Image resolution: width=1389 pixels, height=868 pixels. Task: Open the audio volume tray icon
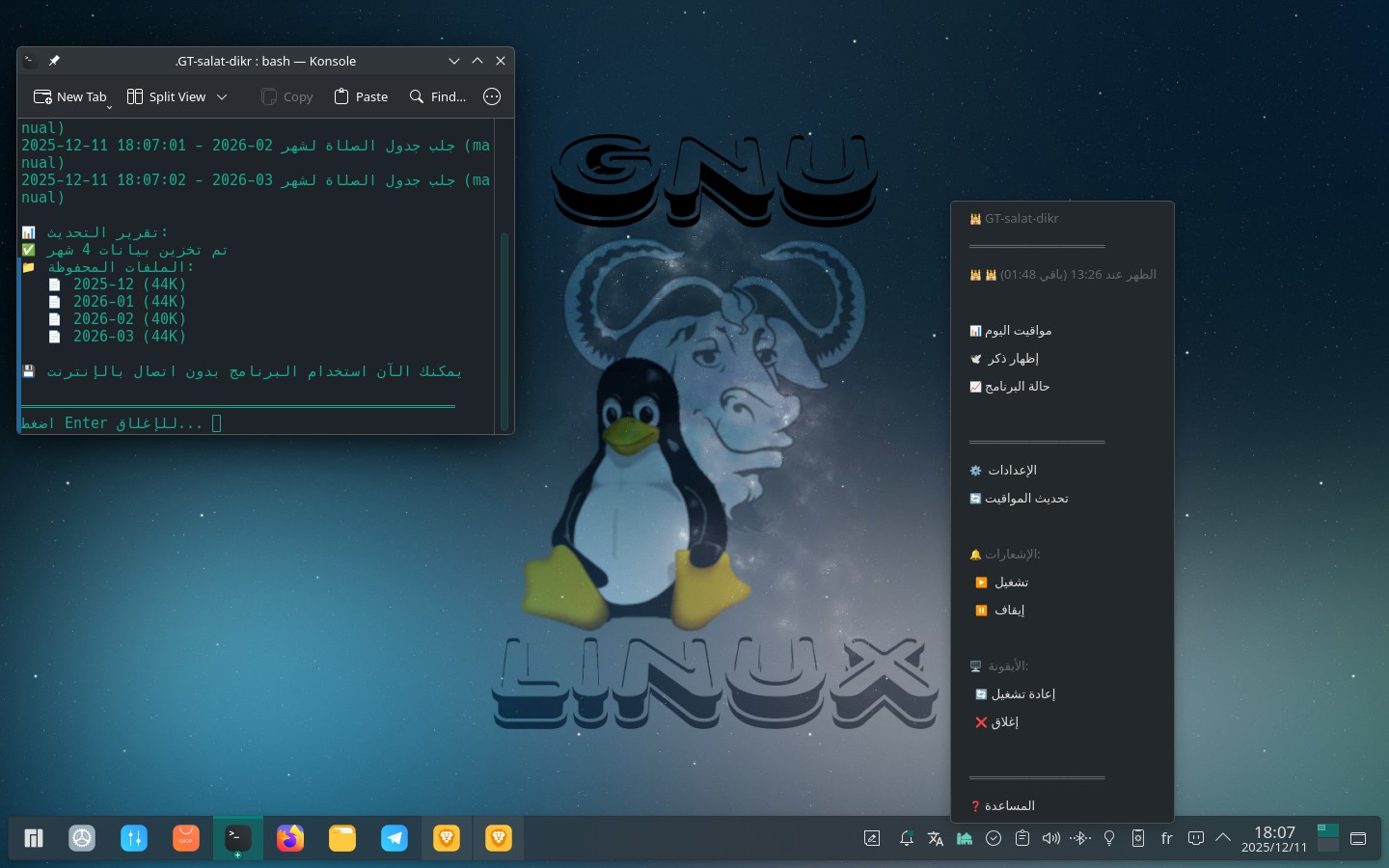(1051, 838)
